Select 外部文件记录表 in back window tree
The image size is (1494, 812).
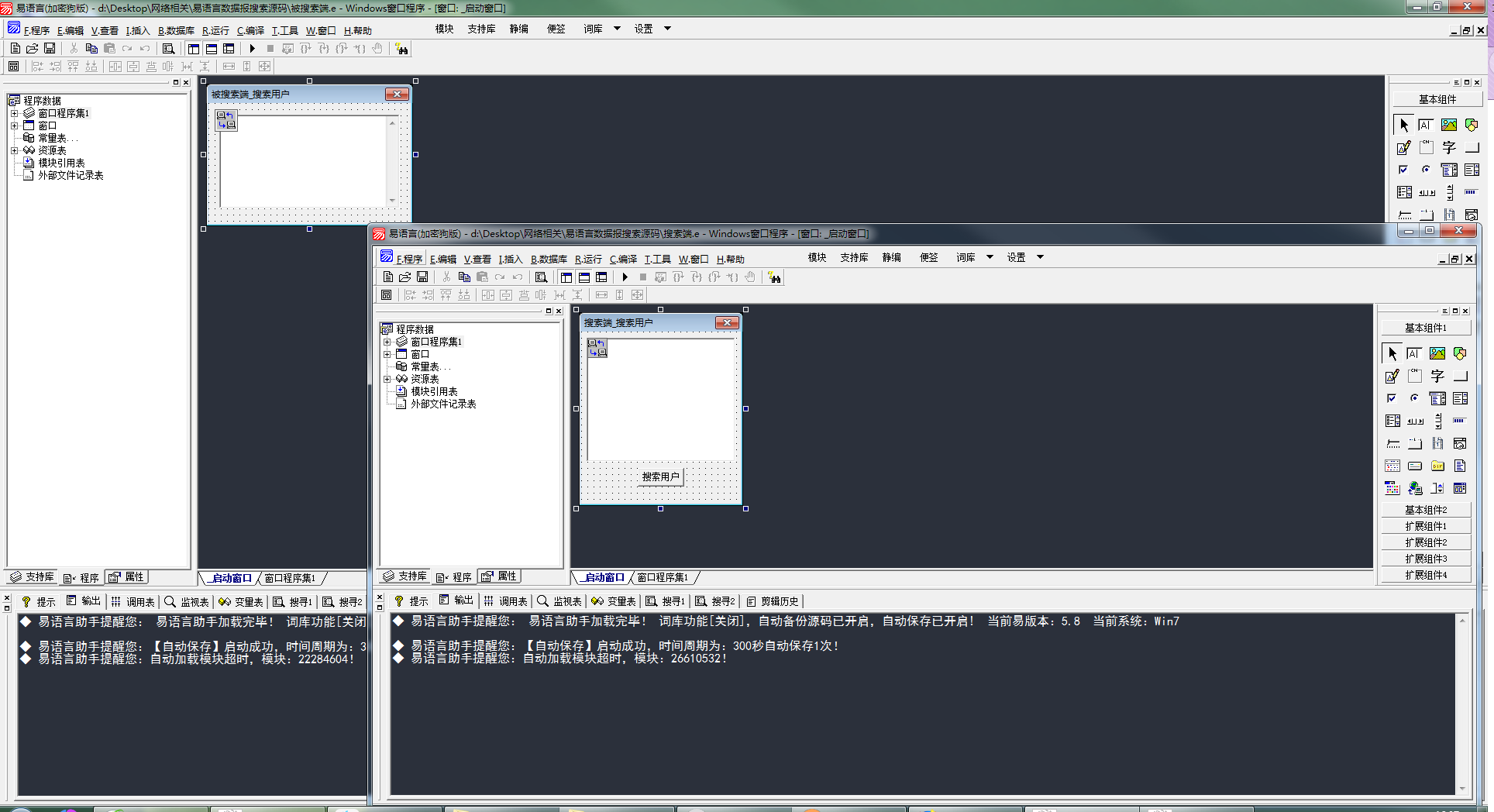(71, 175)
